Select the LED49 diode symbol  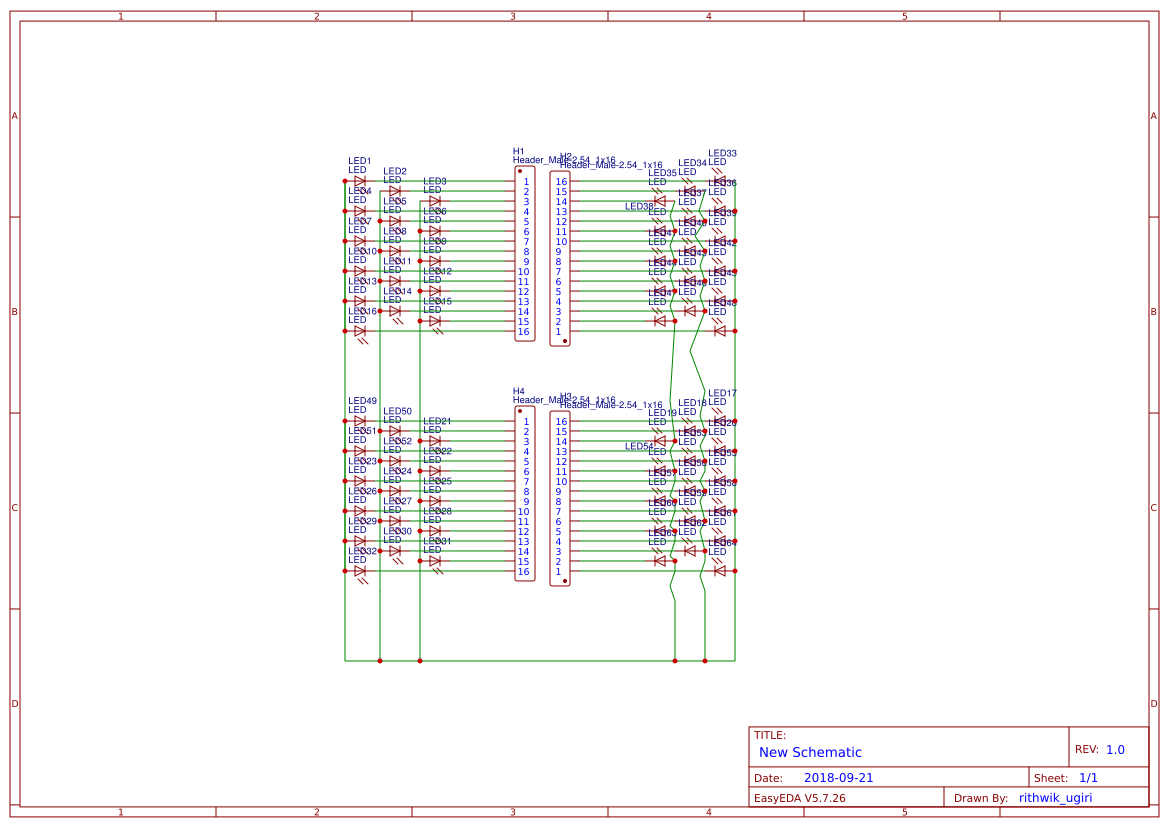pos(360,421)
